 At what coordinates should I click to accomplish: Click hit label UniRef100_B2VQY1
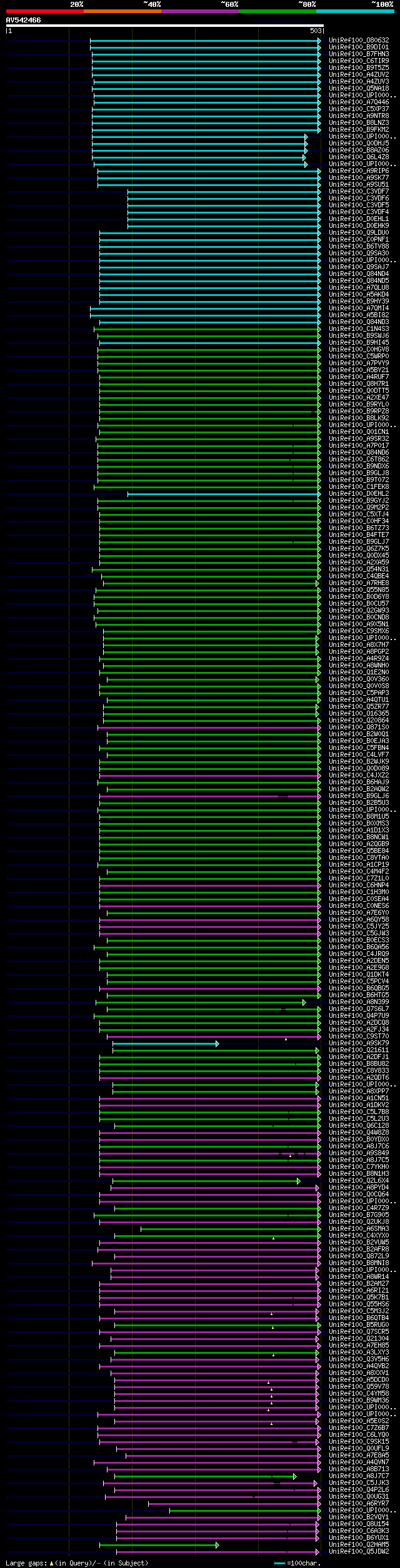click(x=359, y=1517)
